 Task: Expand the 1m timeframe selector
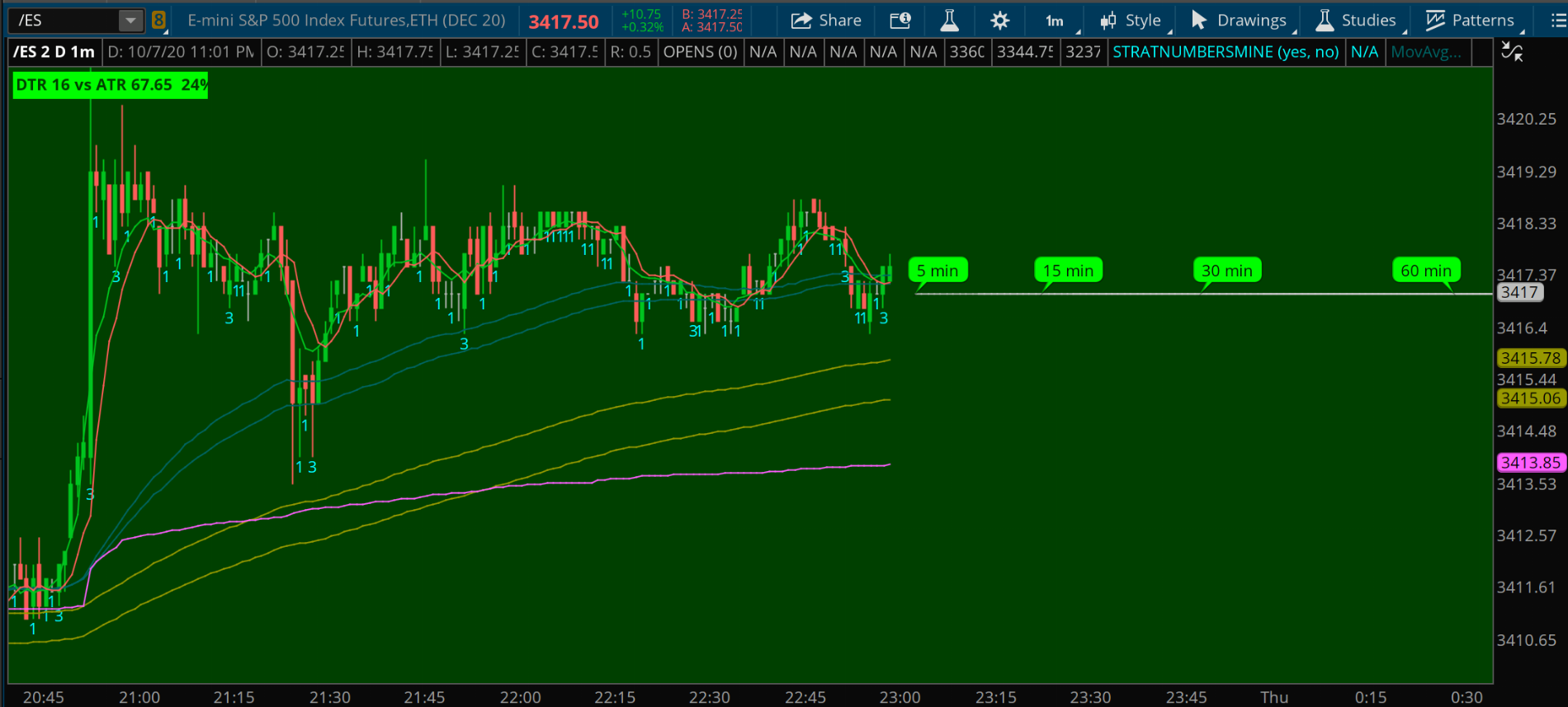tap(1056, 21)
